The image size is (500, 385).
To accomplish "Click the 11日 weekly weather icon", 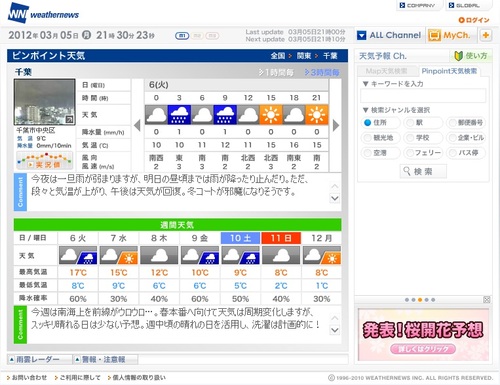I will click(281, 255).
